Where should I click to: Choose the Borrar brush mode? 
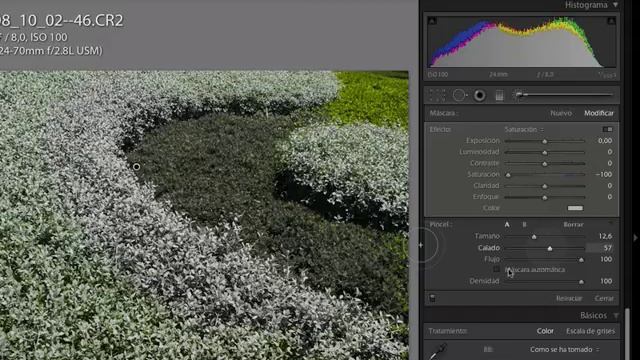(573, 224)
